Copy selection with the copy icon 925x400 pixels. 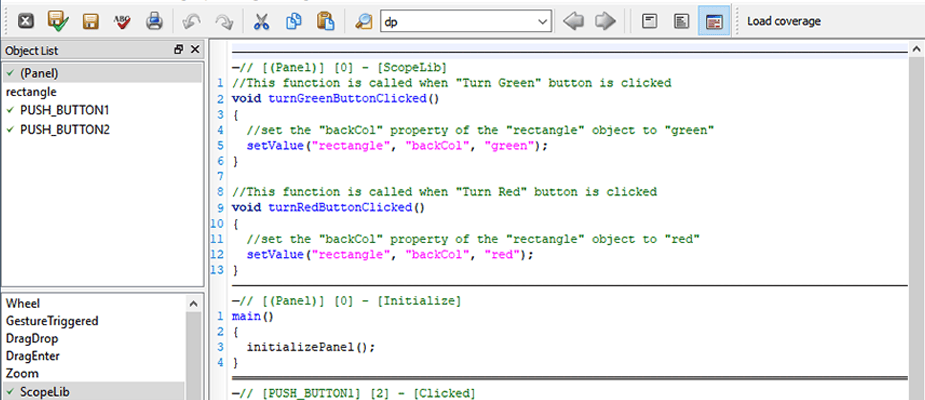[293, 22]
